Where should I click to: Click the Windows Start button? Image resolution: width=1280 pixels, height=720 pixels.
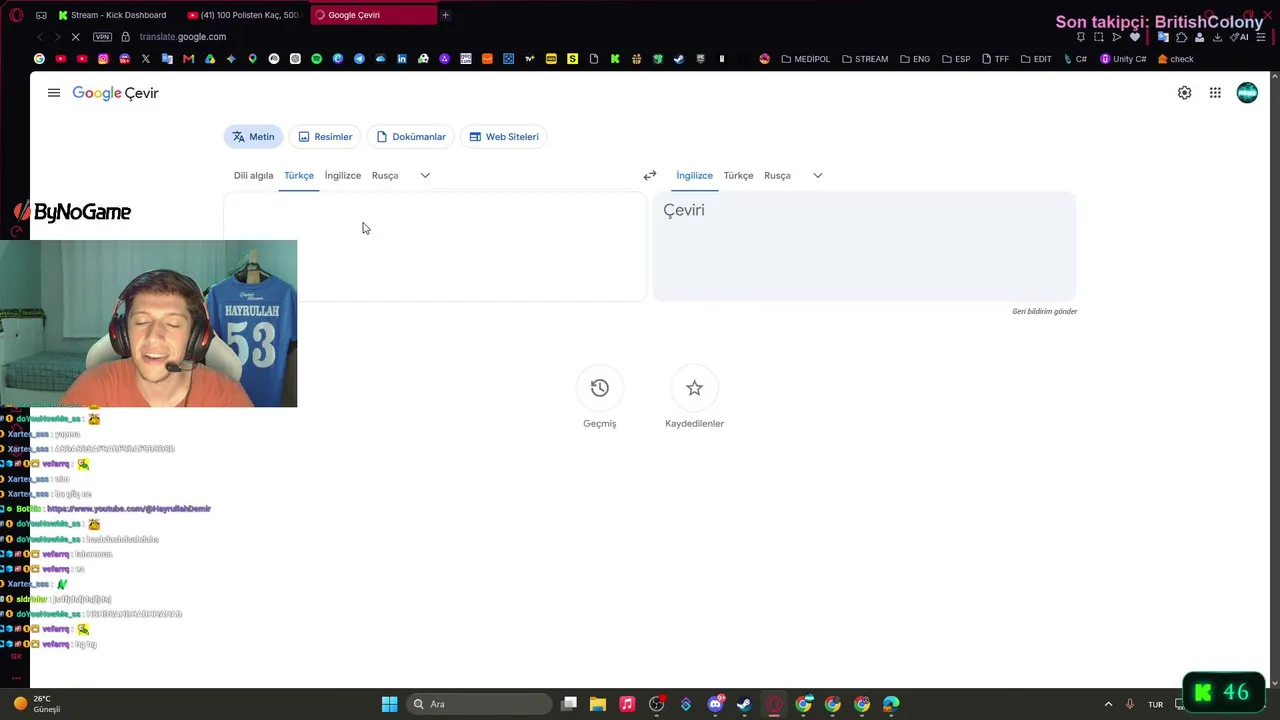389,704
